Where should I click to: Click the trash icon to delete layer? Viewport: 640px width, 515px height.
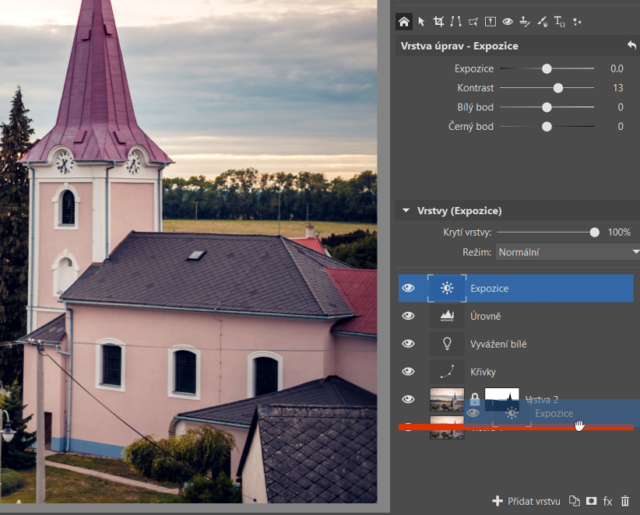(626, 500)
